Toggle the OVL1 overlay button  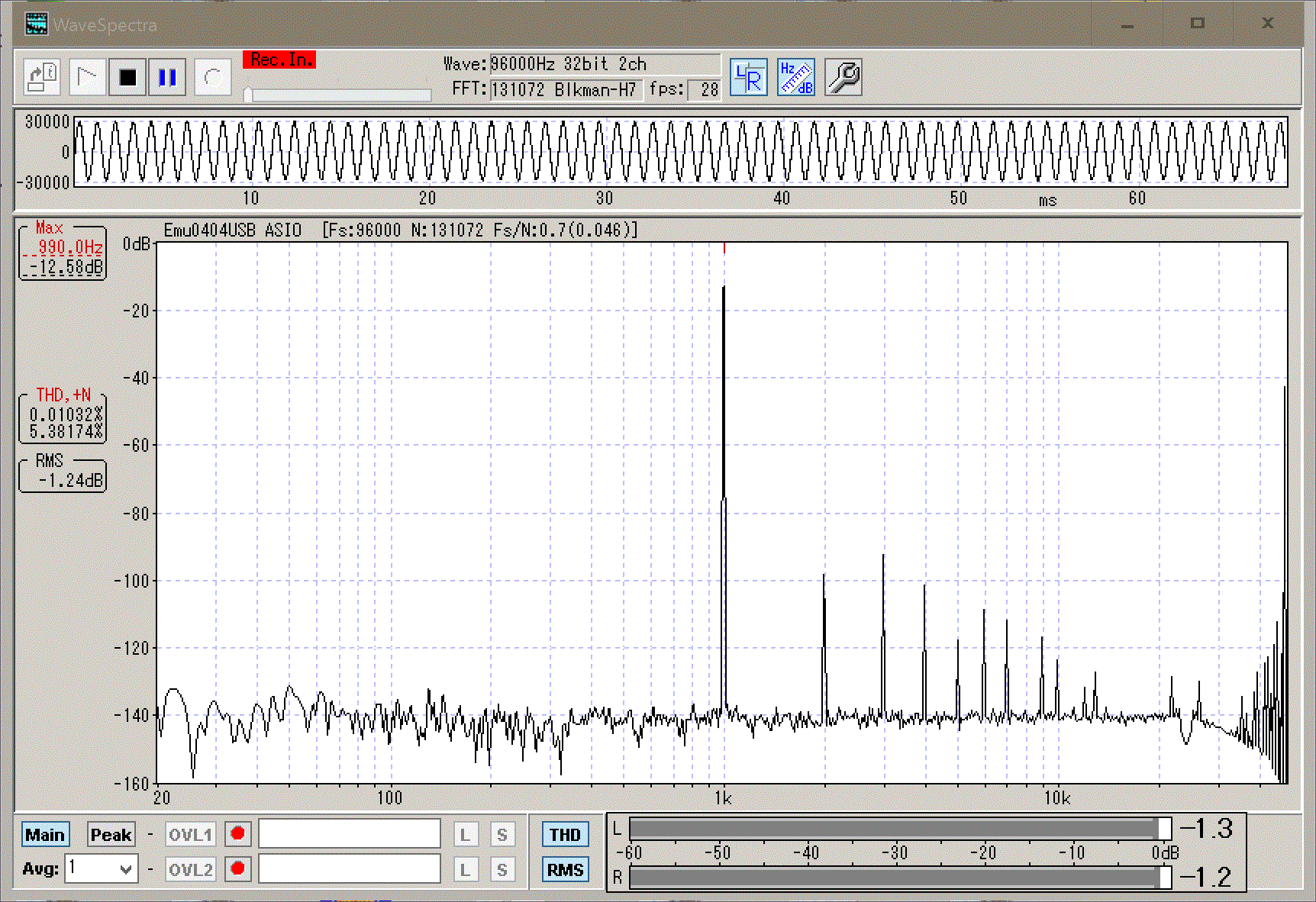(190, 834)
